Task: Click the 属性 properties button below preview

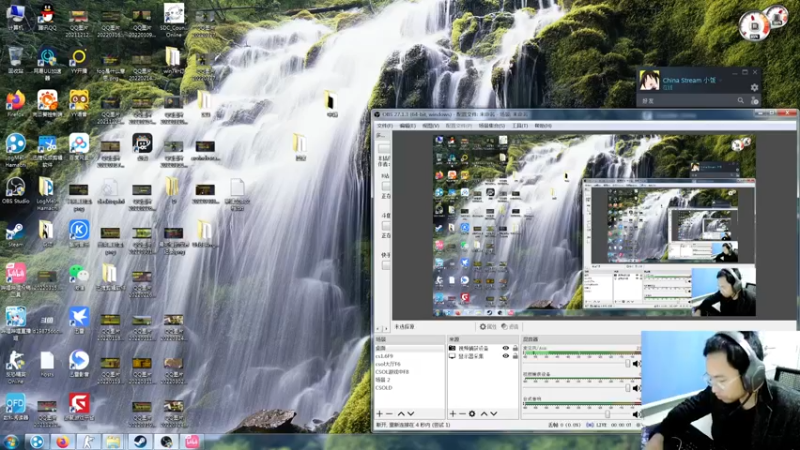Action: click(488, 327)
